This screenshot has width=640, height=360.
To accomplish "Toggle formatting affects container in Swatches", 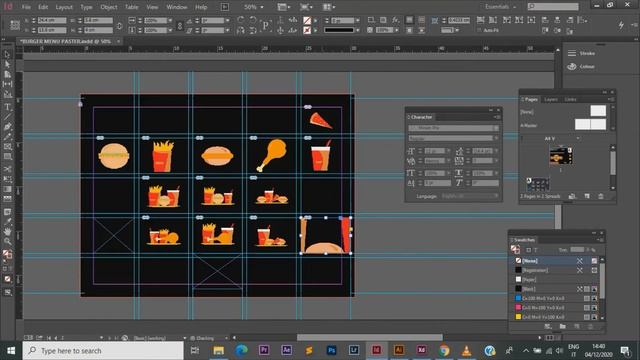I will [x=529, y=250].
